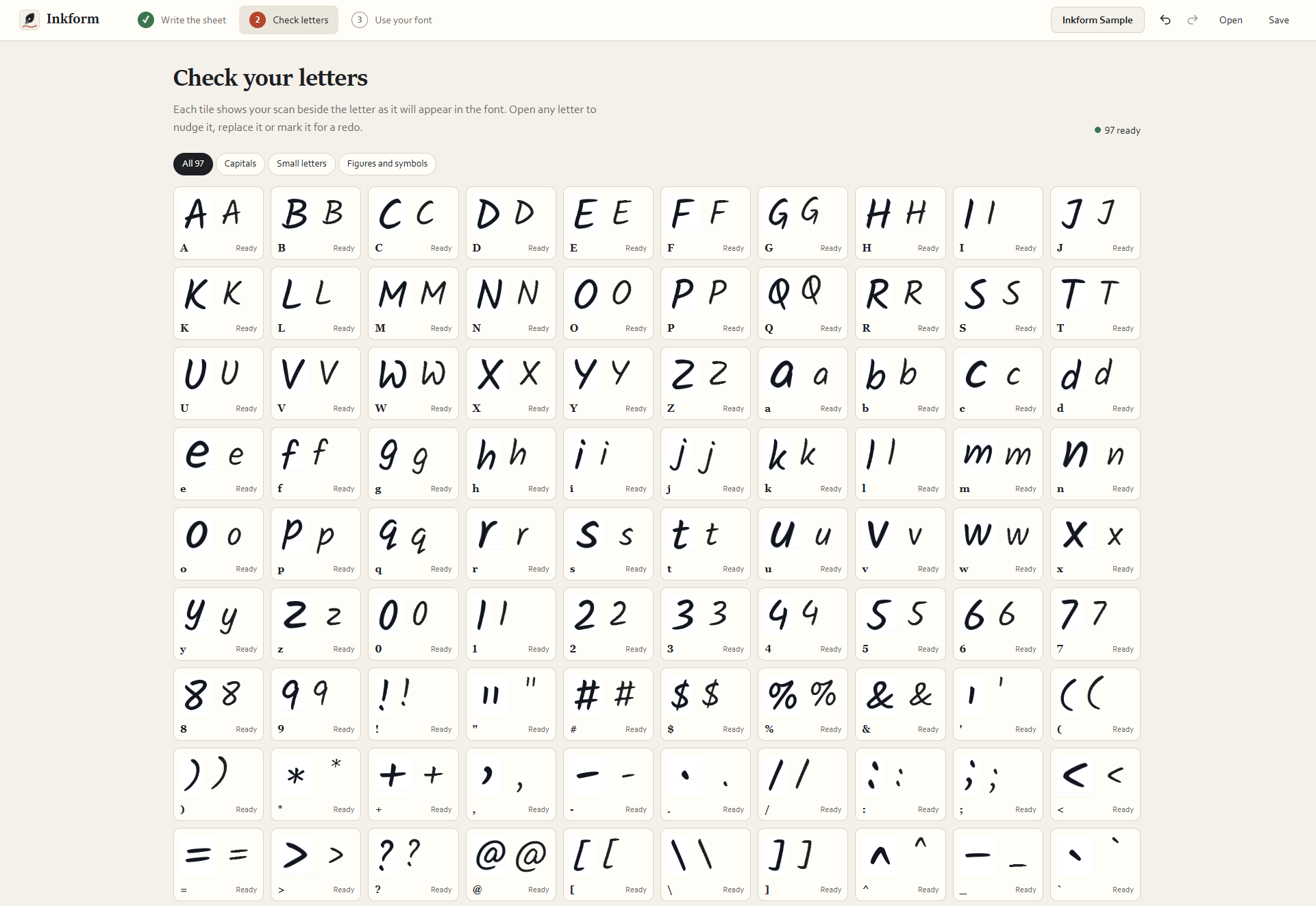Open the capital Z letter tile
The height and width of the screenshot is (906, 1316).
pyautogui.click(x=706, y=383)
